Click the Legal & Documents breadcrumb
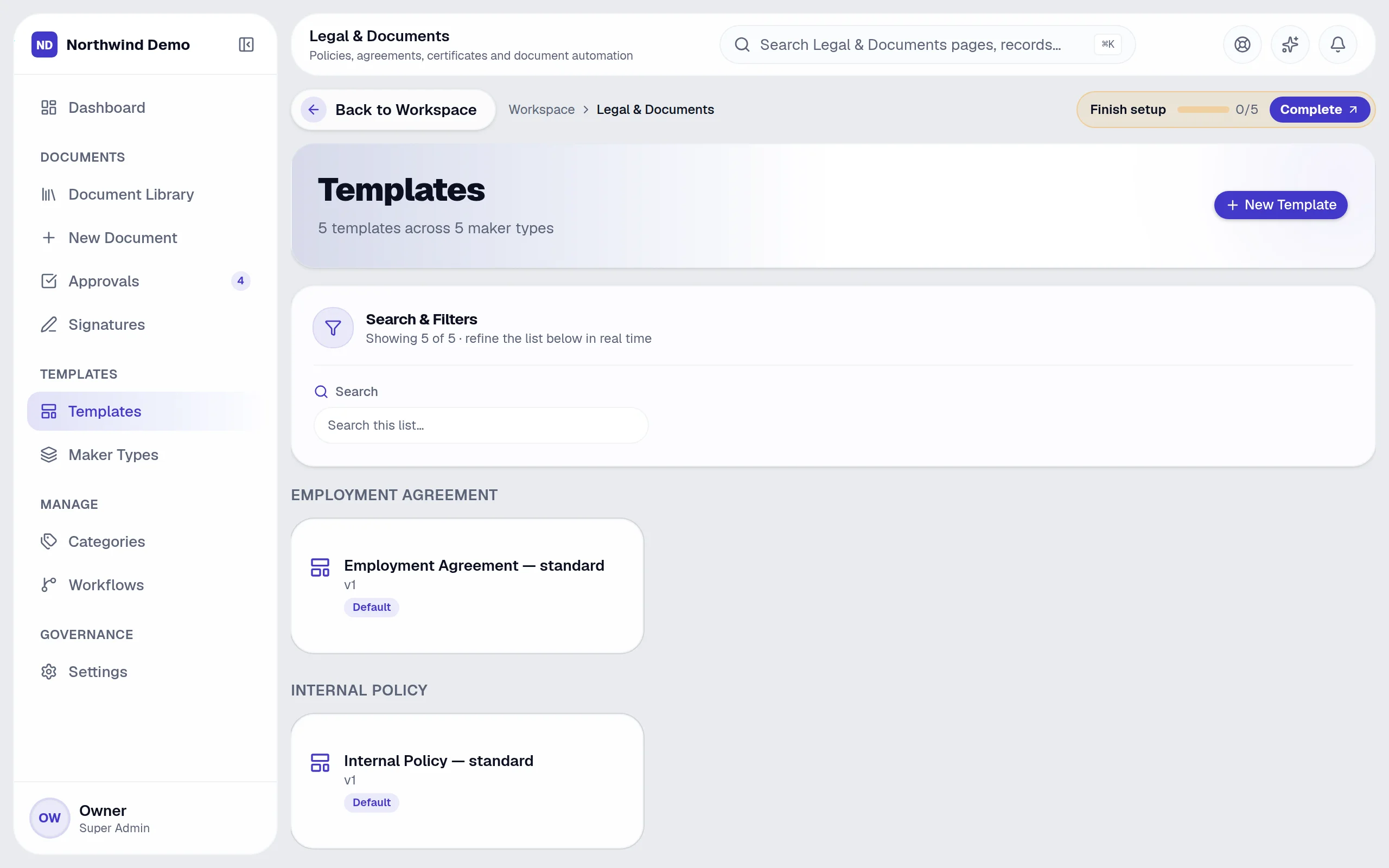 (x=655, y=110)
